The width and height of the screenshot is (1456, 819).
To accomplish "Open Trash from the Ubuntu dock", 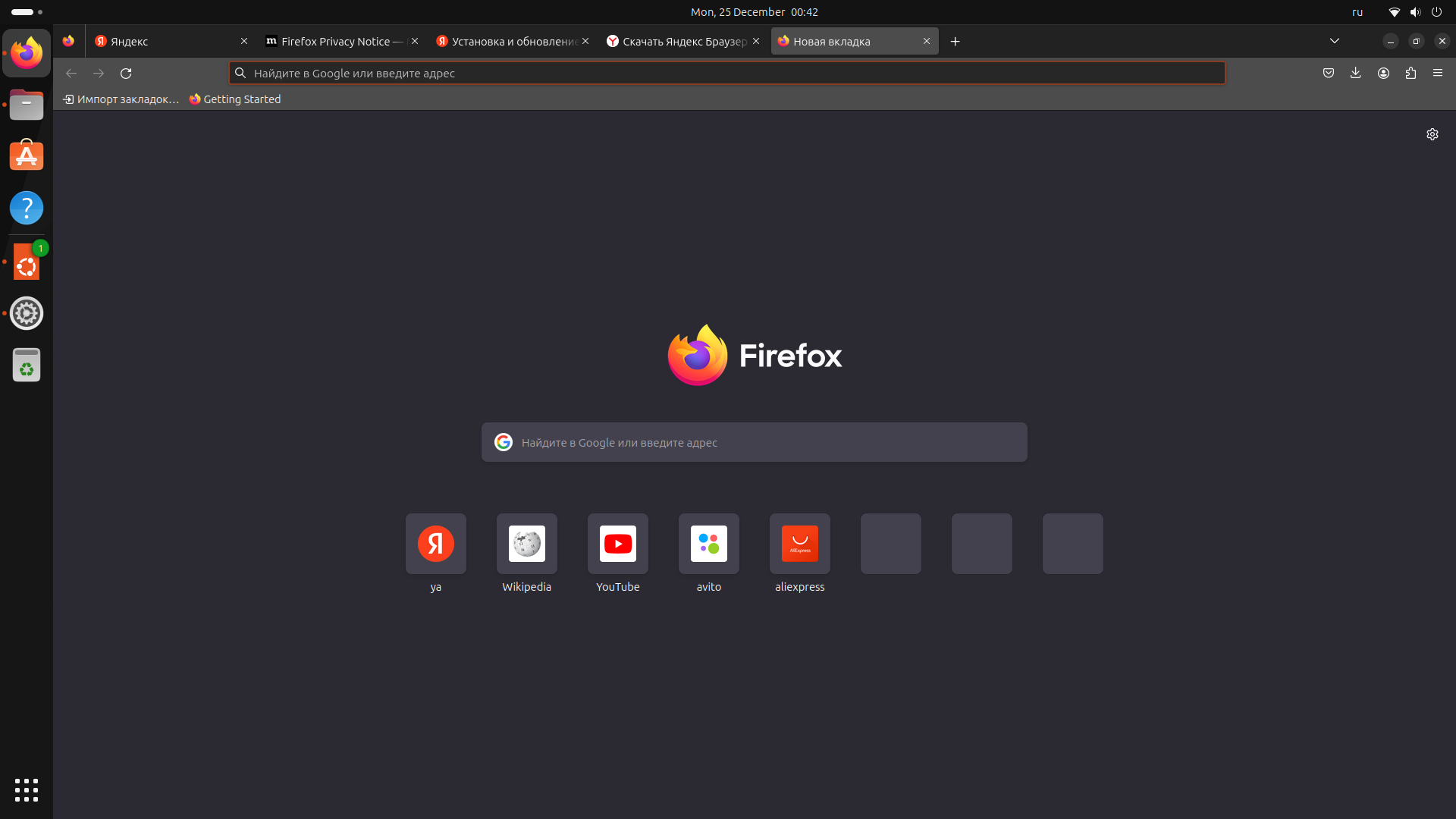I will tap(27, 366).
